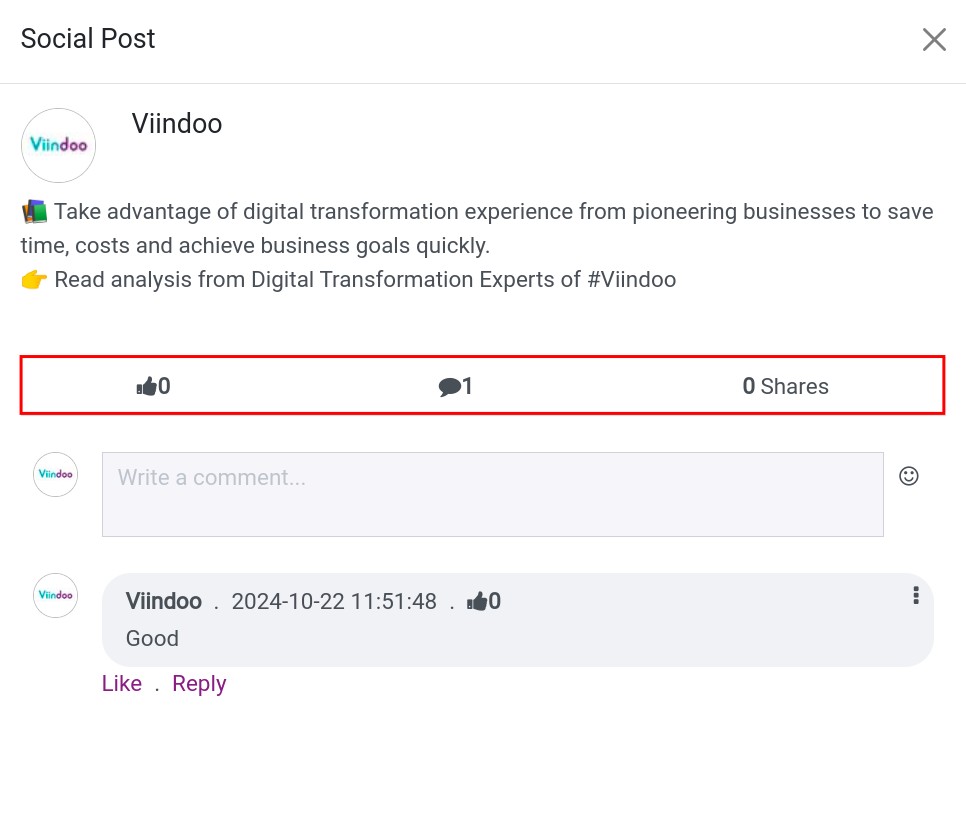
Task: Click the post's thumbs-up like icon
Action: click(147, 386)
